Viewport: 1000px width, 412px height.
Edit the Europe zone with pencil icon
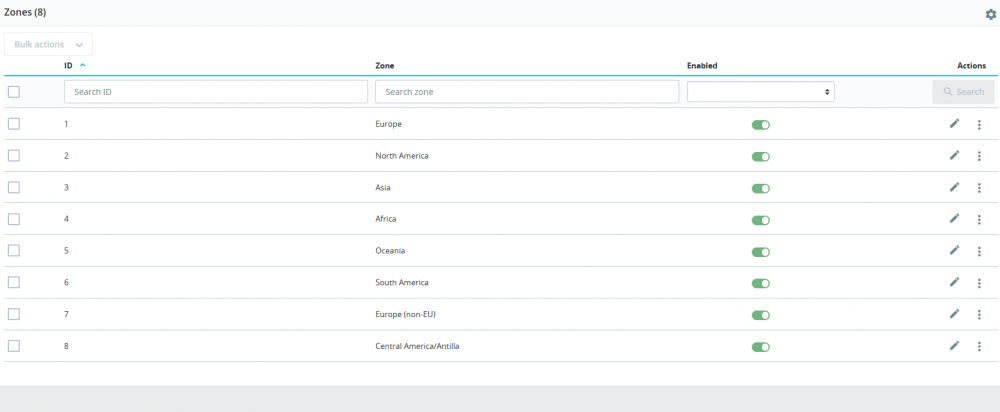click(x=954, y=124)
